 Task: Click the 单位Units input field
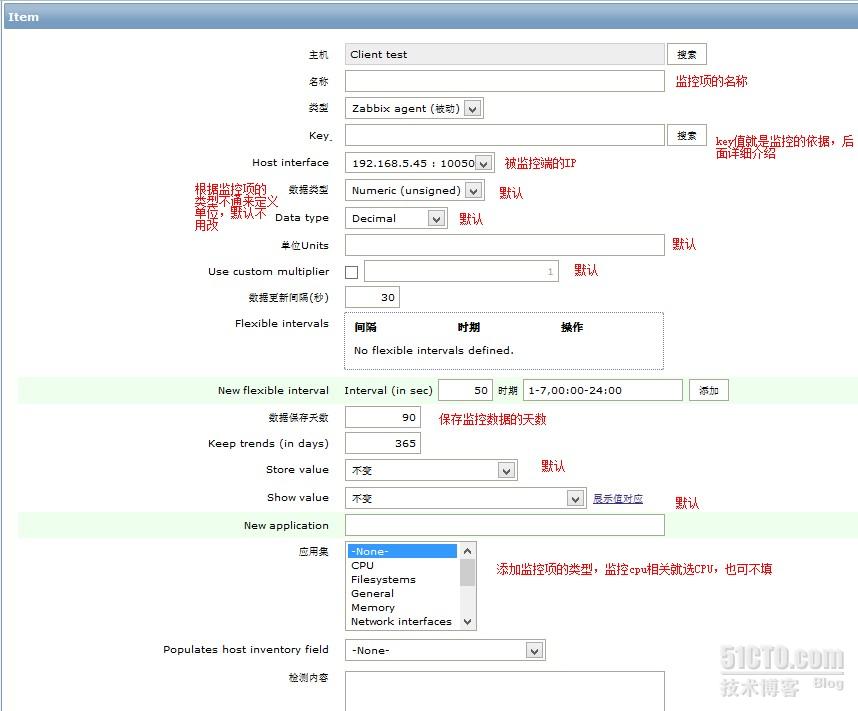pos(505,245)
